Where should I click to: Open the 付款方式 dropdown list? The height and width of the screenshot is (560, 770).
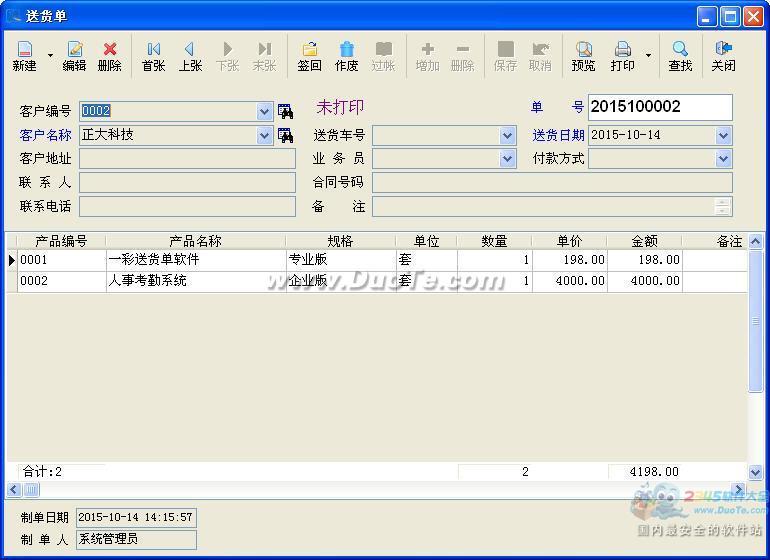[x=723, y=158]
